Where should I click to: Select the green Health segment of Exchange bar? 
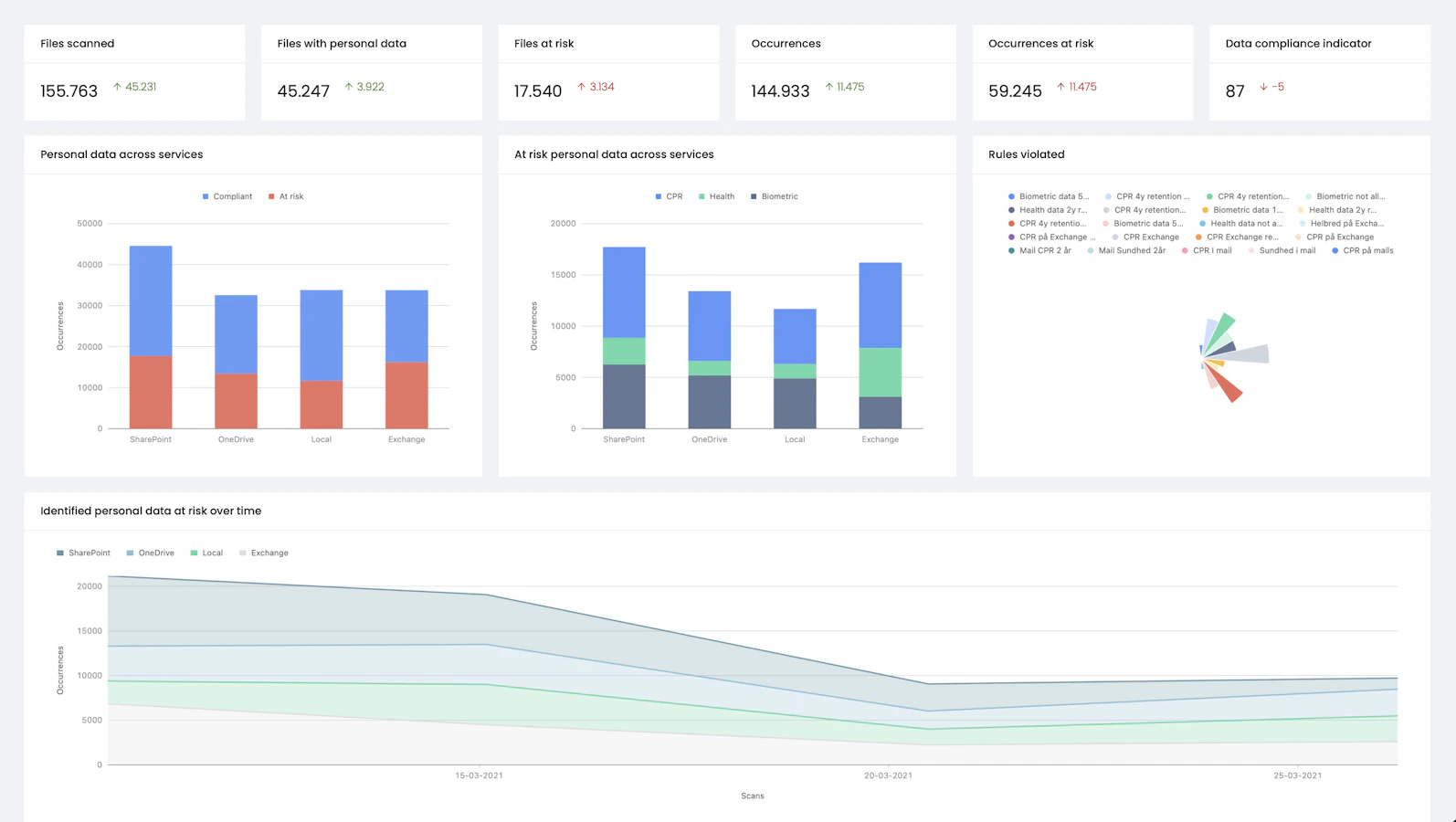(881, 373)
